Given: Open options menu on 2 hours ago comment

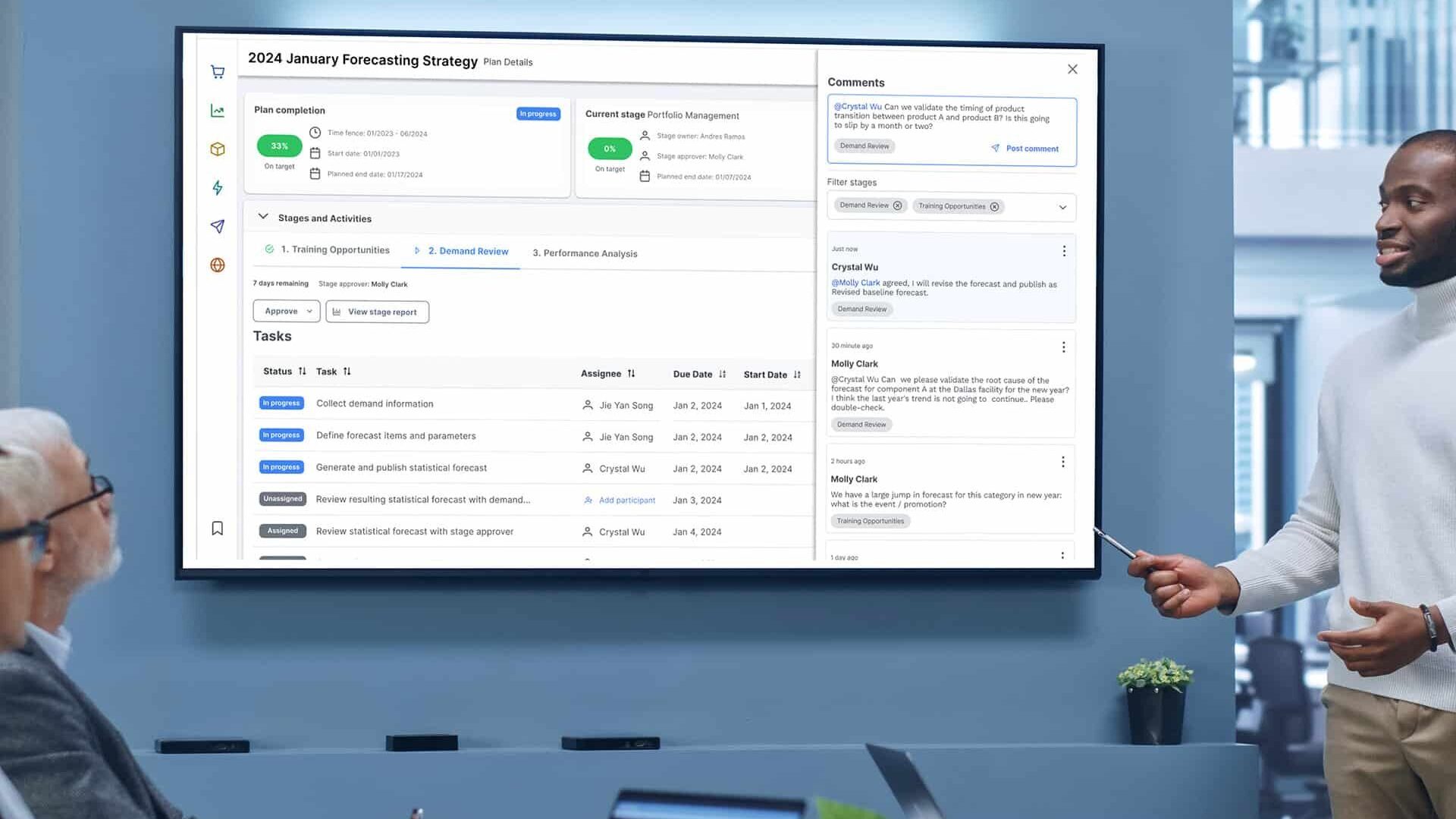Looking at the screenshot, I should coord(1062,462).
